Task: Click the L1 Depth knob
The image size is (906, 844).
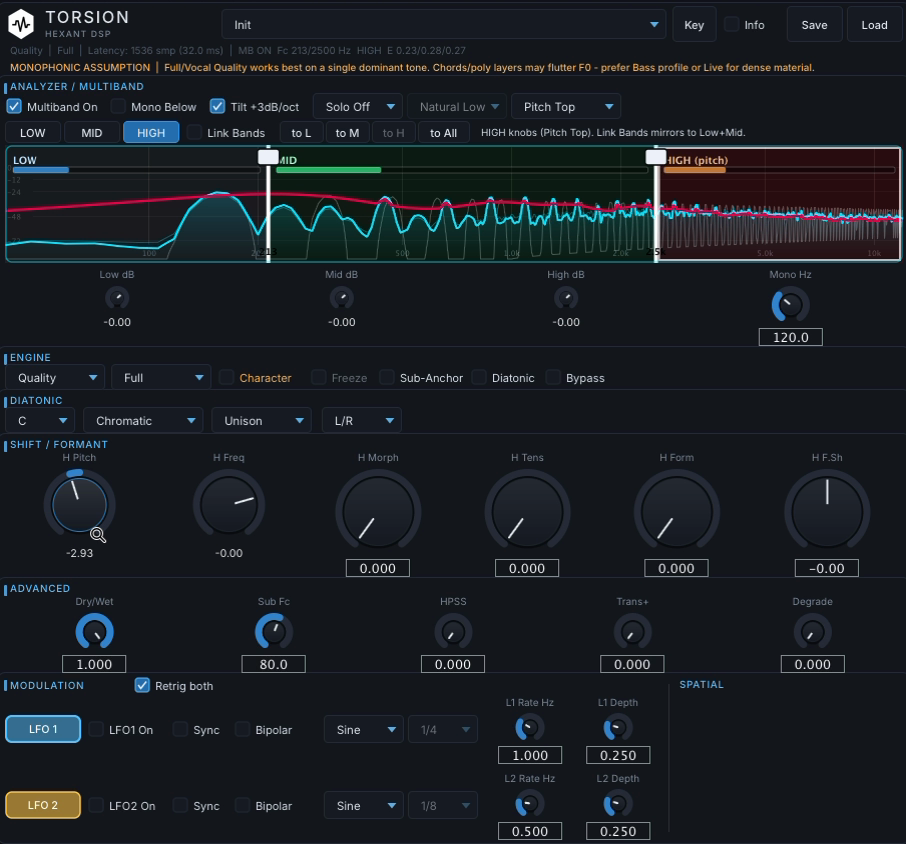Action: (x=618, y=728)
